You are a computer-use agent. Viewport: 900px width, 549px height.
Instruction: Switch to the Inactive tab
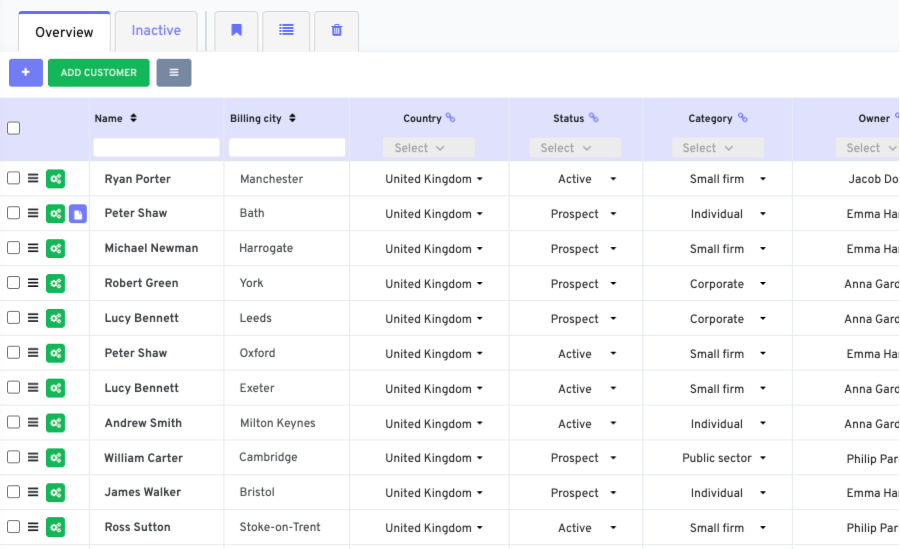point(156,31)
